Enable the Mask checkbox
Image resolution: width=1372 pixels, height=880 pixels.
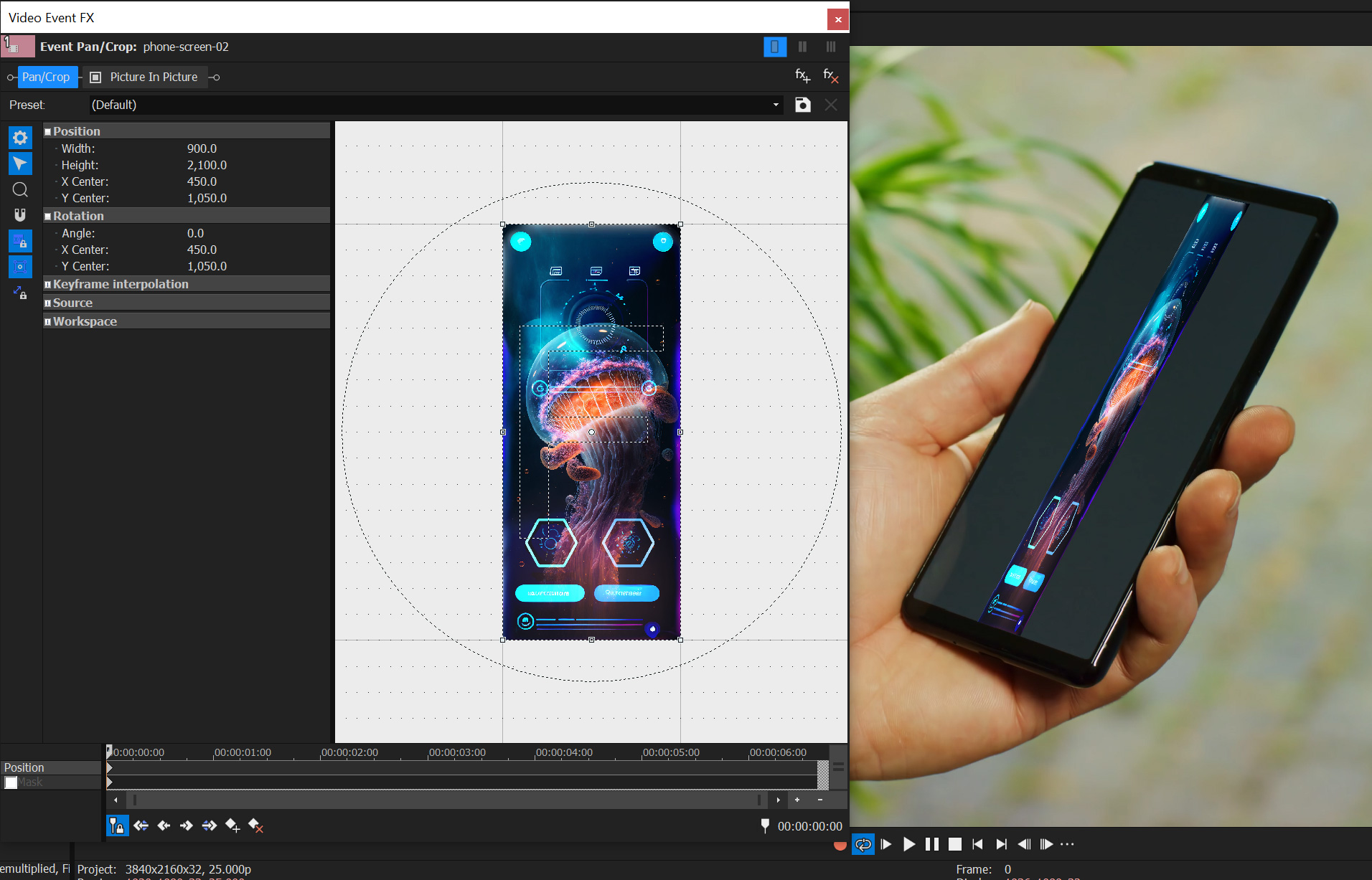coord(11,782)
